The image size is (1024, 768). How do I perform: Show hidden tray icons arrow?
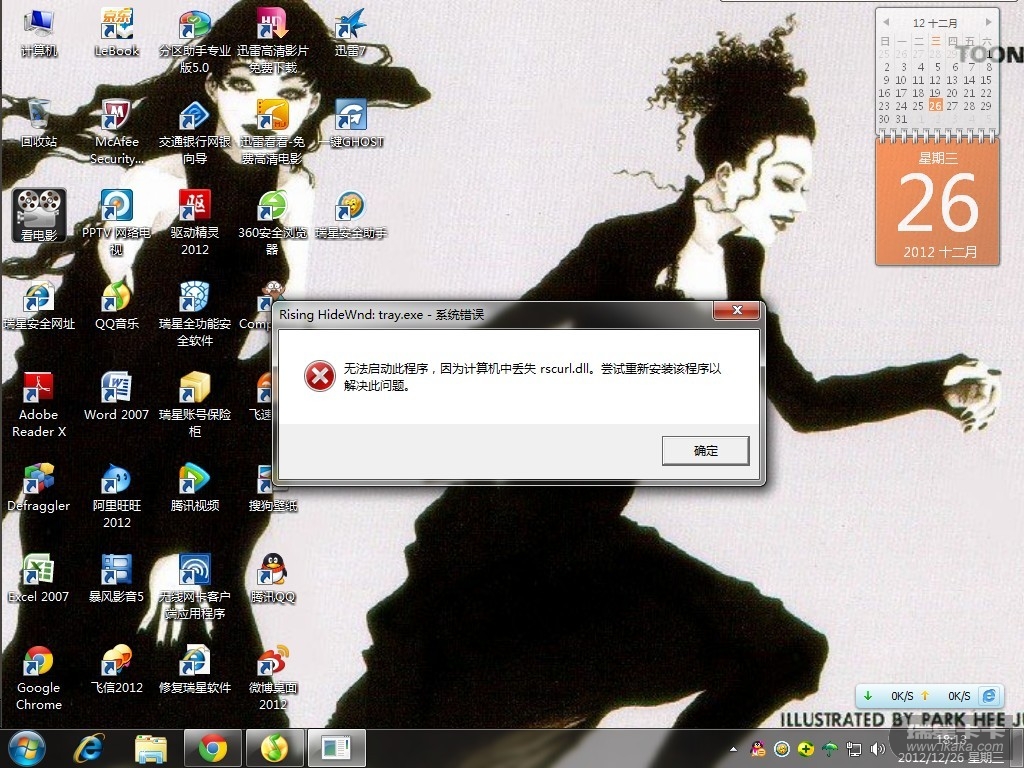click(x=734, y=749)
